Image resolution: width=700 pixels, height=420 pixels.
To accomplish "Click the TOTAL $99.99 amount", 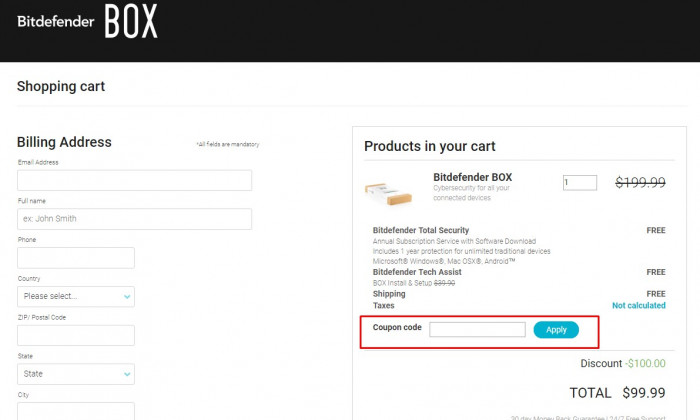I will pyautogui.click(x=644, y=393).
